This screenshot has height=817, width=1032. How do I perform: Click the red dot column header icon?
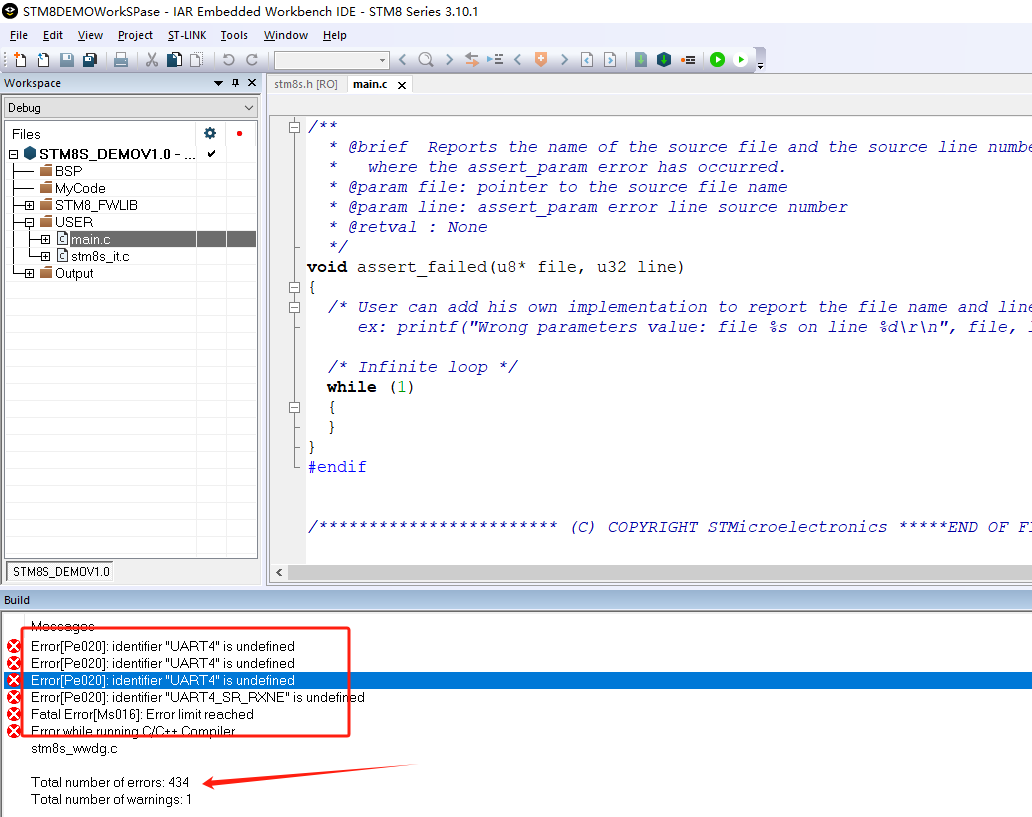pos(240,134)
